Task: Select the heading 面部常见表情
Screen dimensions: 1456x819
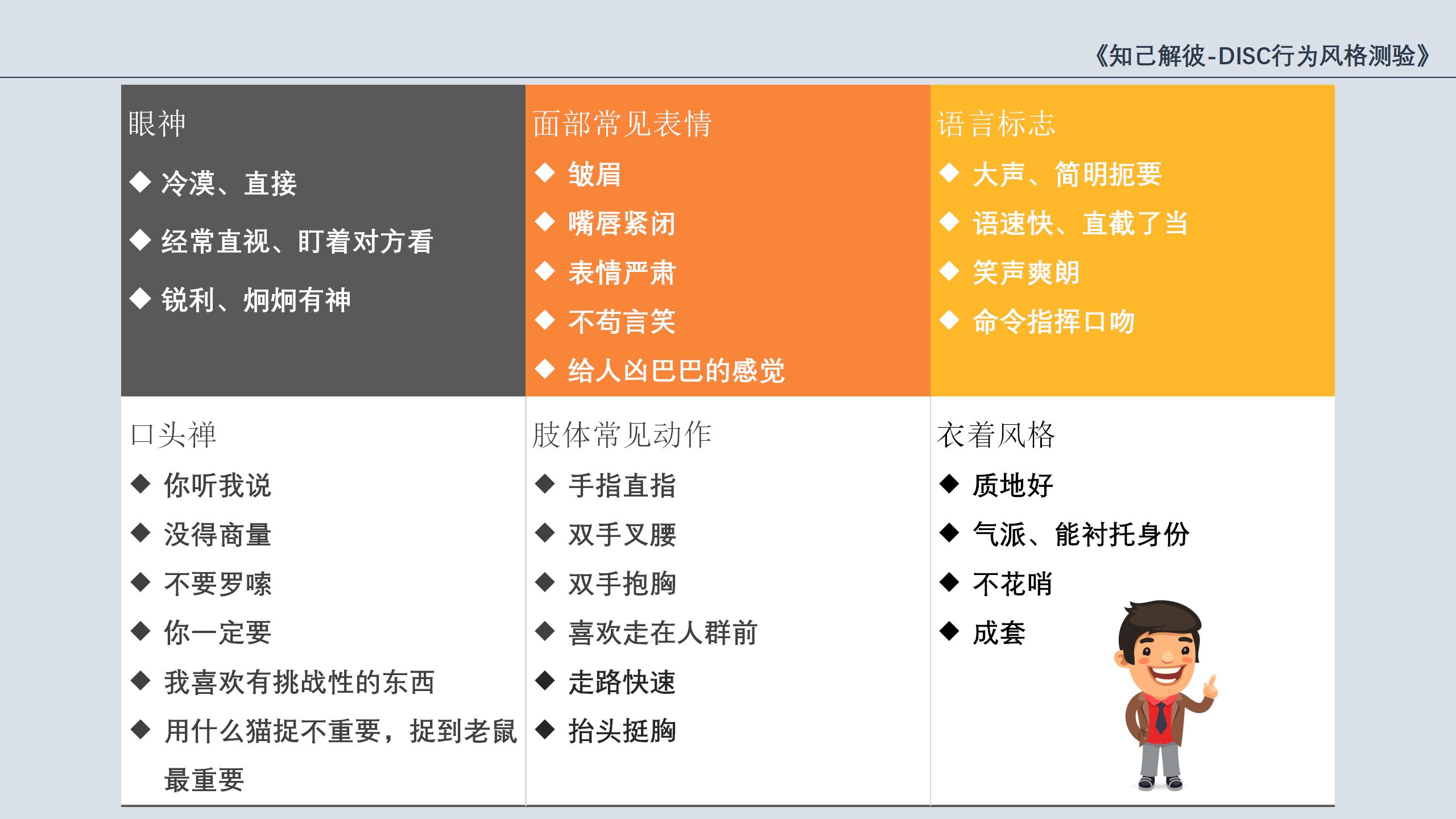Action: [622, 123]
